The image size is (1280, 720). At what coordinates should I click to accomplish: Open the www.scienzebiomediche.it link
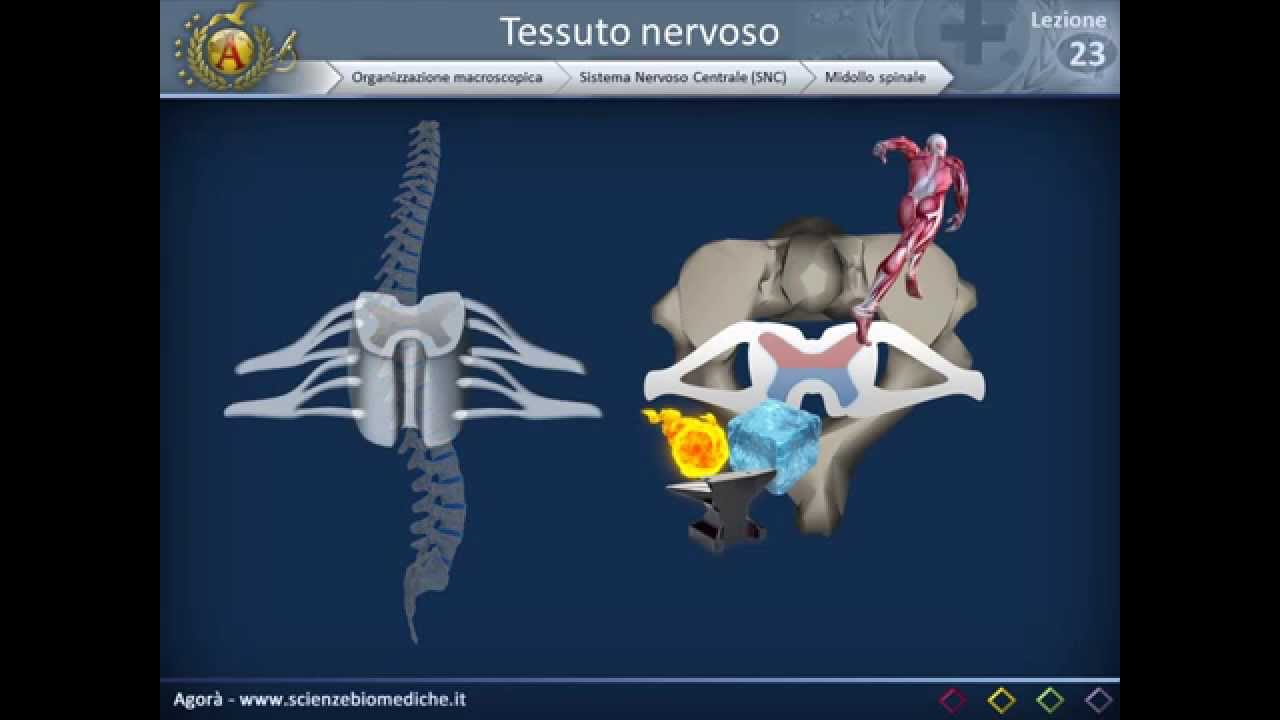click(352, 700)
